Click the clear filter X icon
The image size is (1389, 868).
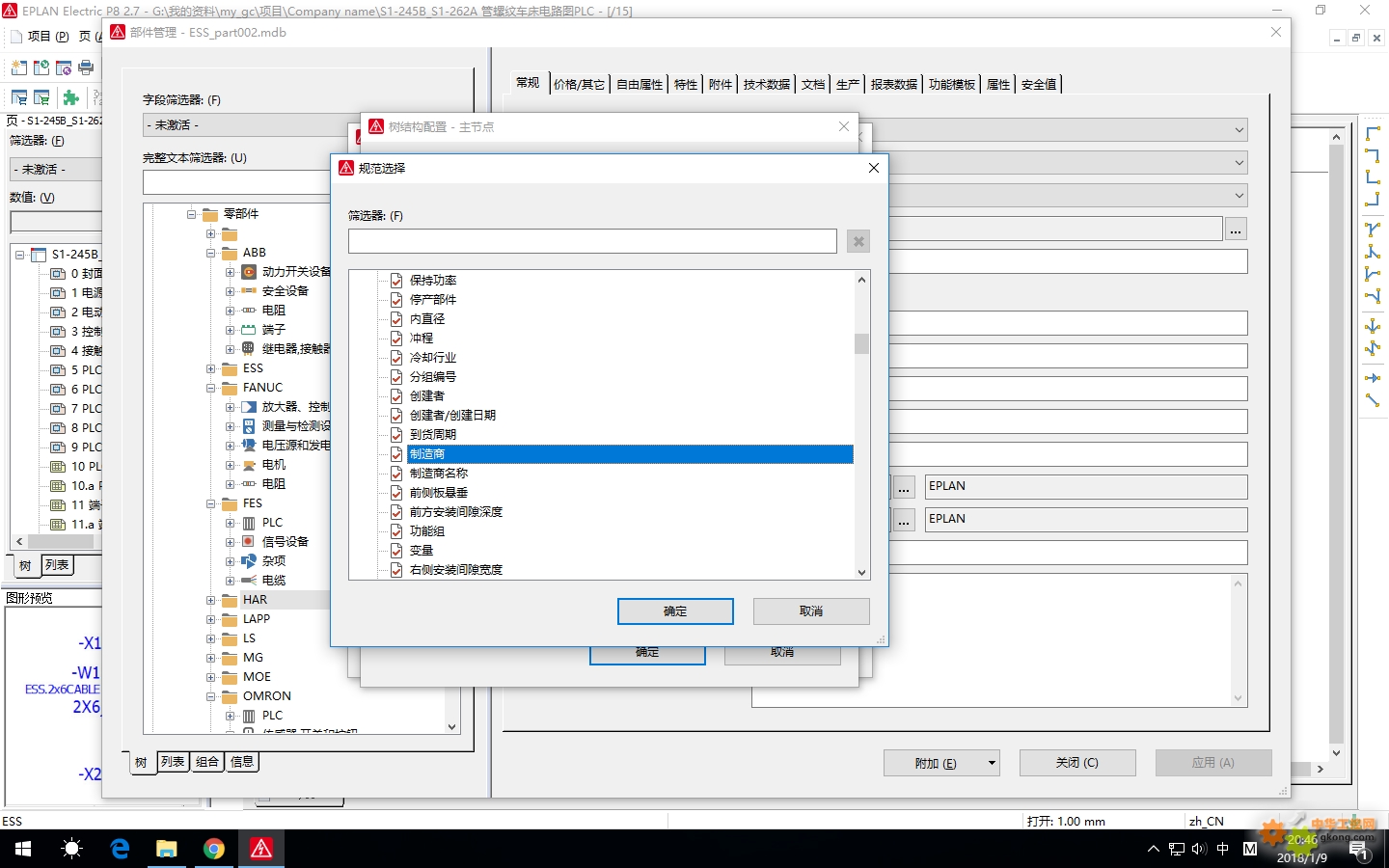(x=858, y=241)
